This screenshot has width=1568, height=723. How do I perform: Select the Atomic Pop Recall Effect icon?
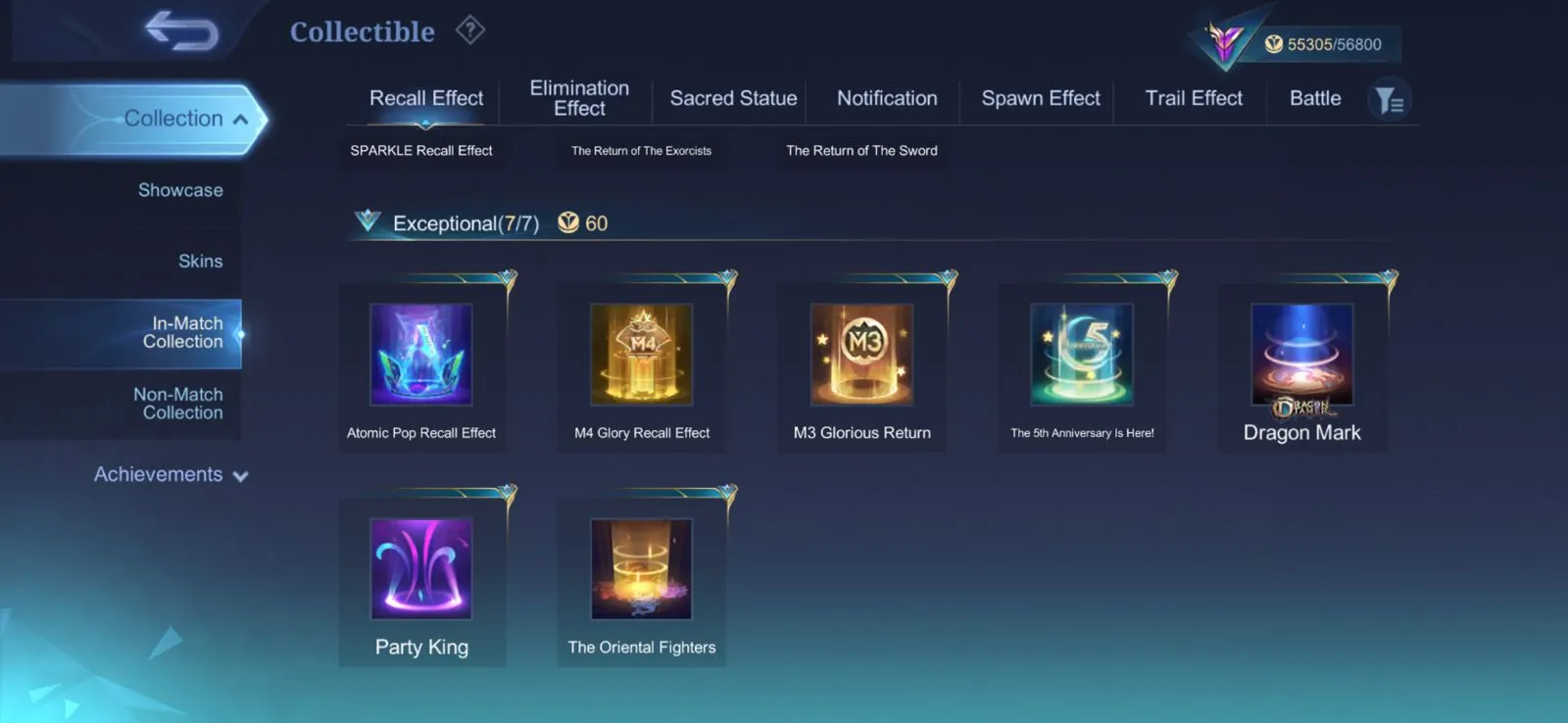point(421,355)
